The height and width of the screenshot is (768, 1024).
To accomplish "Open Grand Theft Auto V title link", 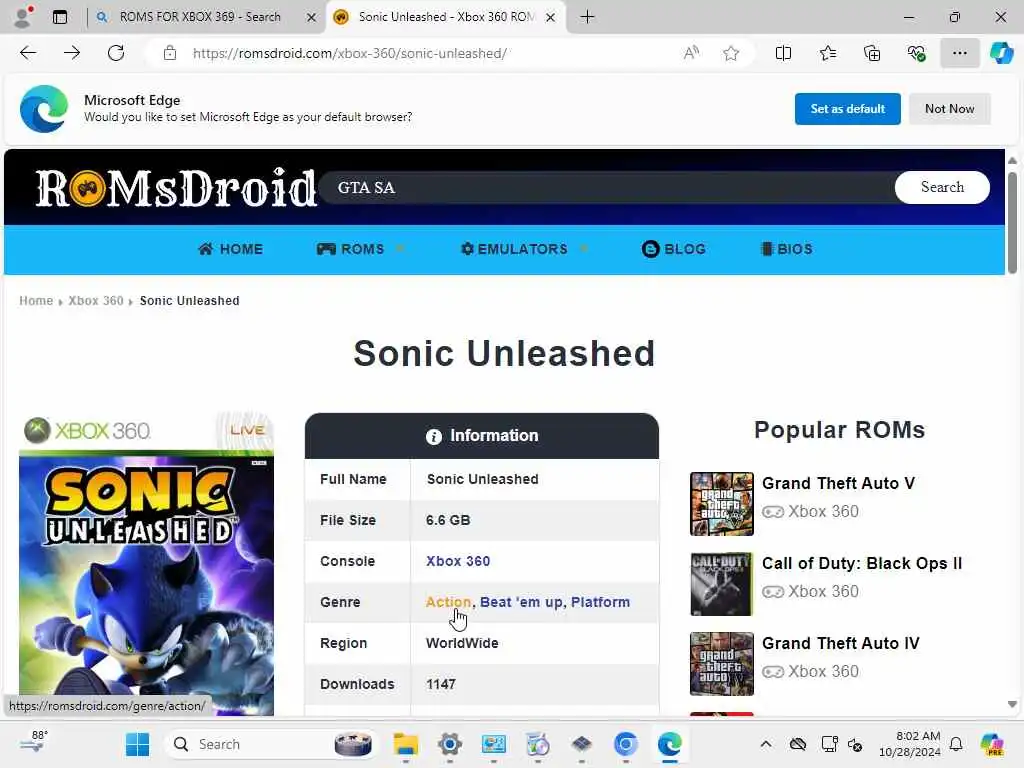I will pos(838,483).
